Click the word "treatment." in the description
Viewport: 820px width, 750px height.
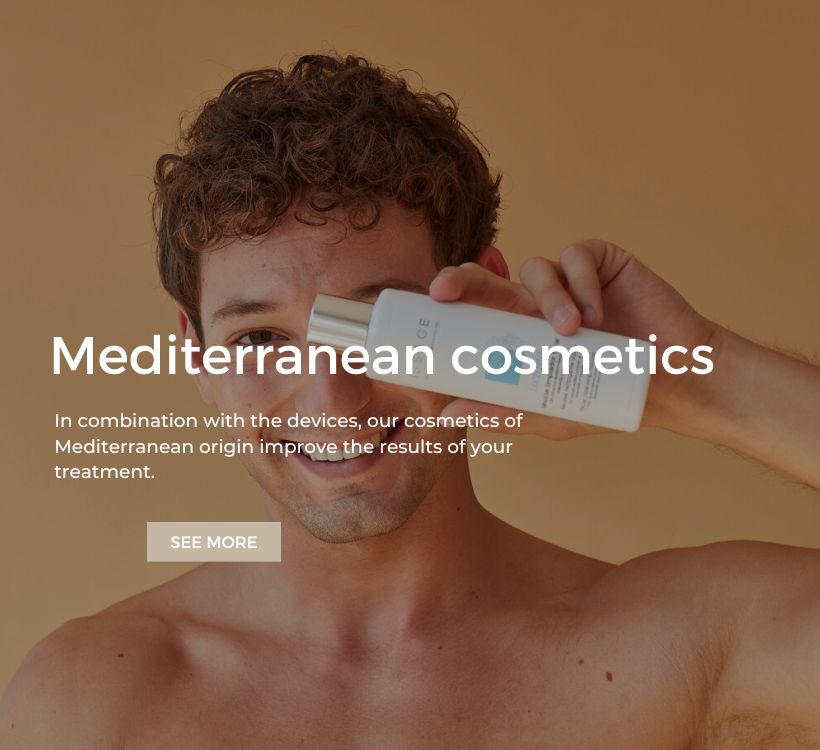105,472
